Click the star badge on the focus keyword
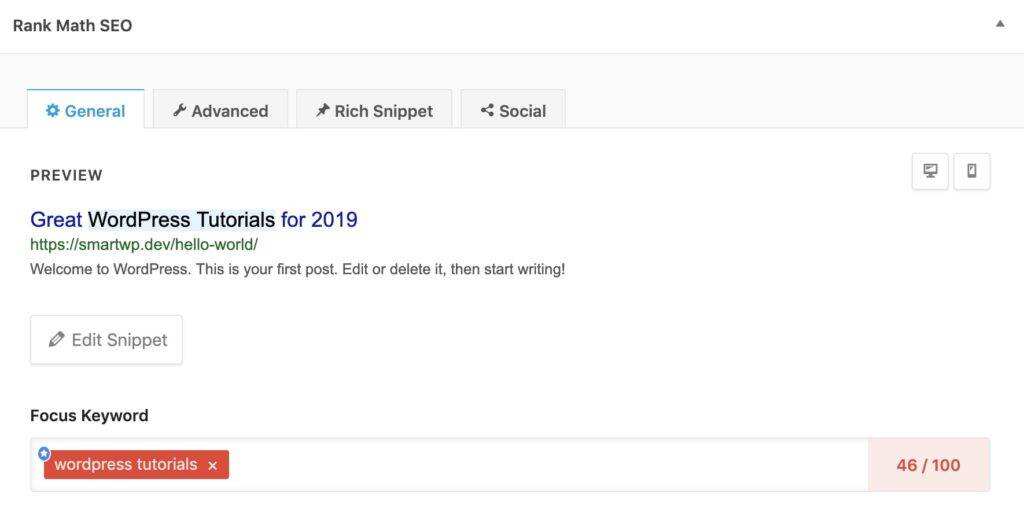Image resolution: width=1024 pixels, height=508 pixels. point(44,453)
